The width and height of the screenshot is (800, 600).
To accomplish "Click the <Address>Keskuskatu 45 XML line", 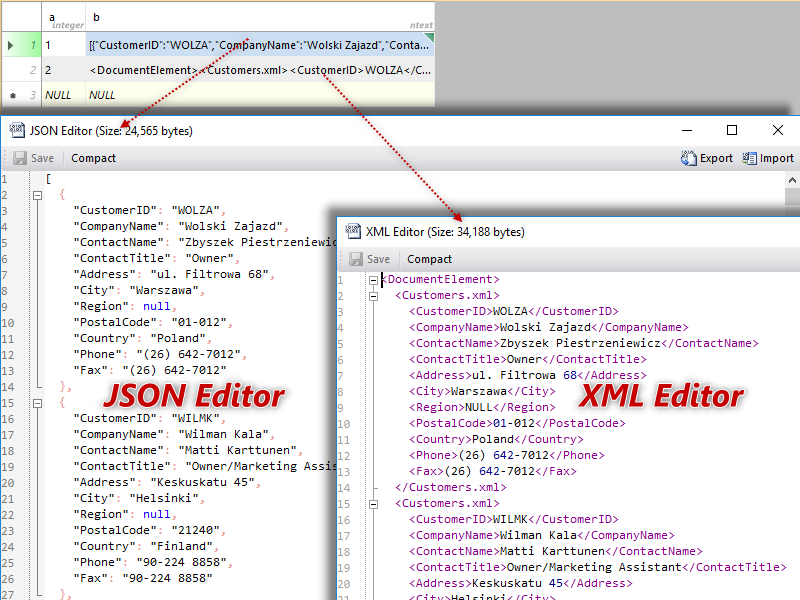I will pyautogui.click(x=520, y=583).
